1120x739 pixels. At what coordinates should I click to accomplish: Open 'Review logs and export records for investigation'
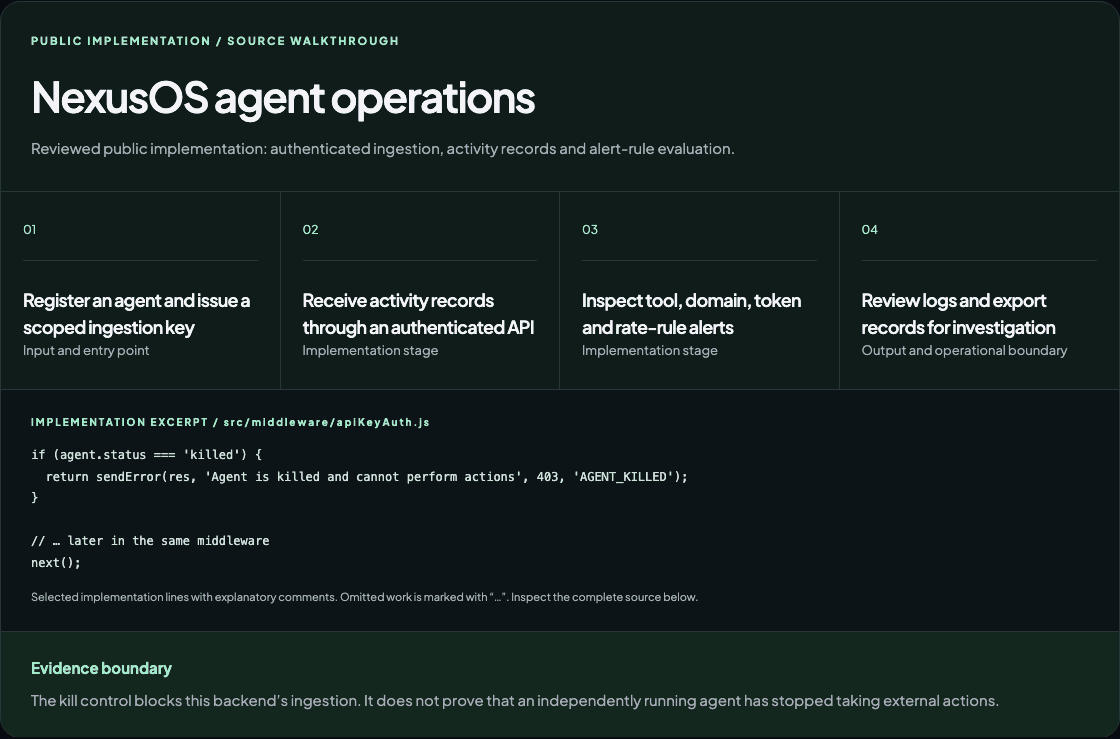click(959, 313)
